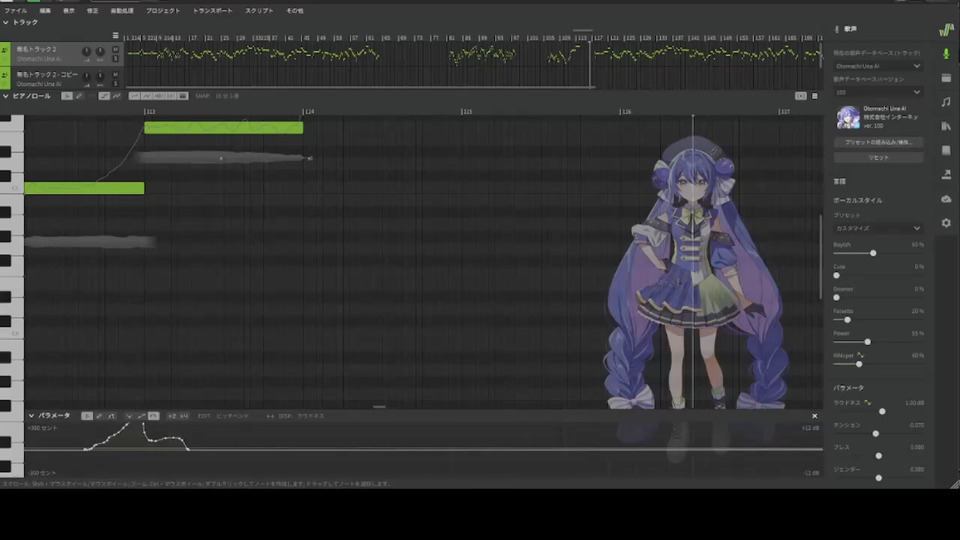Adjust the Falsetto vocal style slider
The width and height of the screenshot is (960, 540).
pyautogui.click(x=847, y=320)
